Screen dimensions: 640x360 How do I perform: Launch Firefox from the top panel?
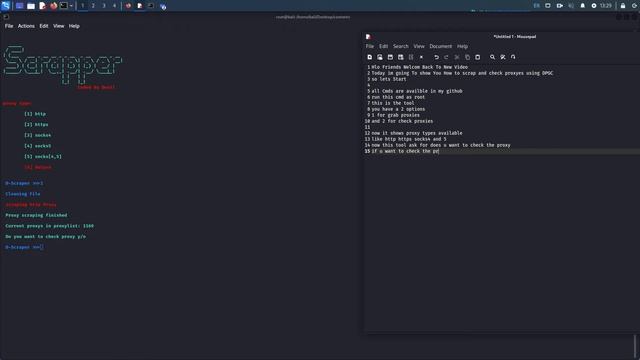pos(53,6)
